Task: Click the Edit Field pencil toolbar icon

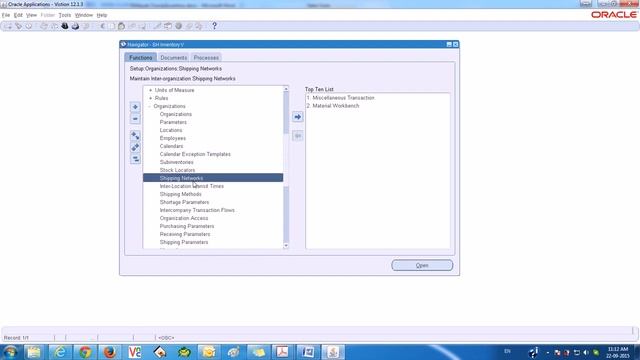Action: 157,26
